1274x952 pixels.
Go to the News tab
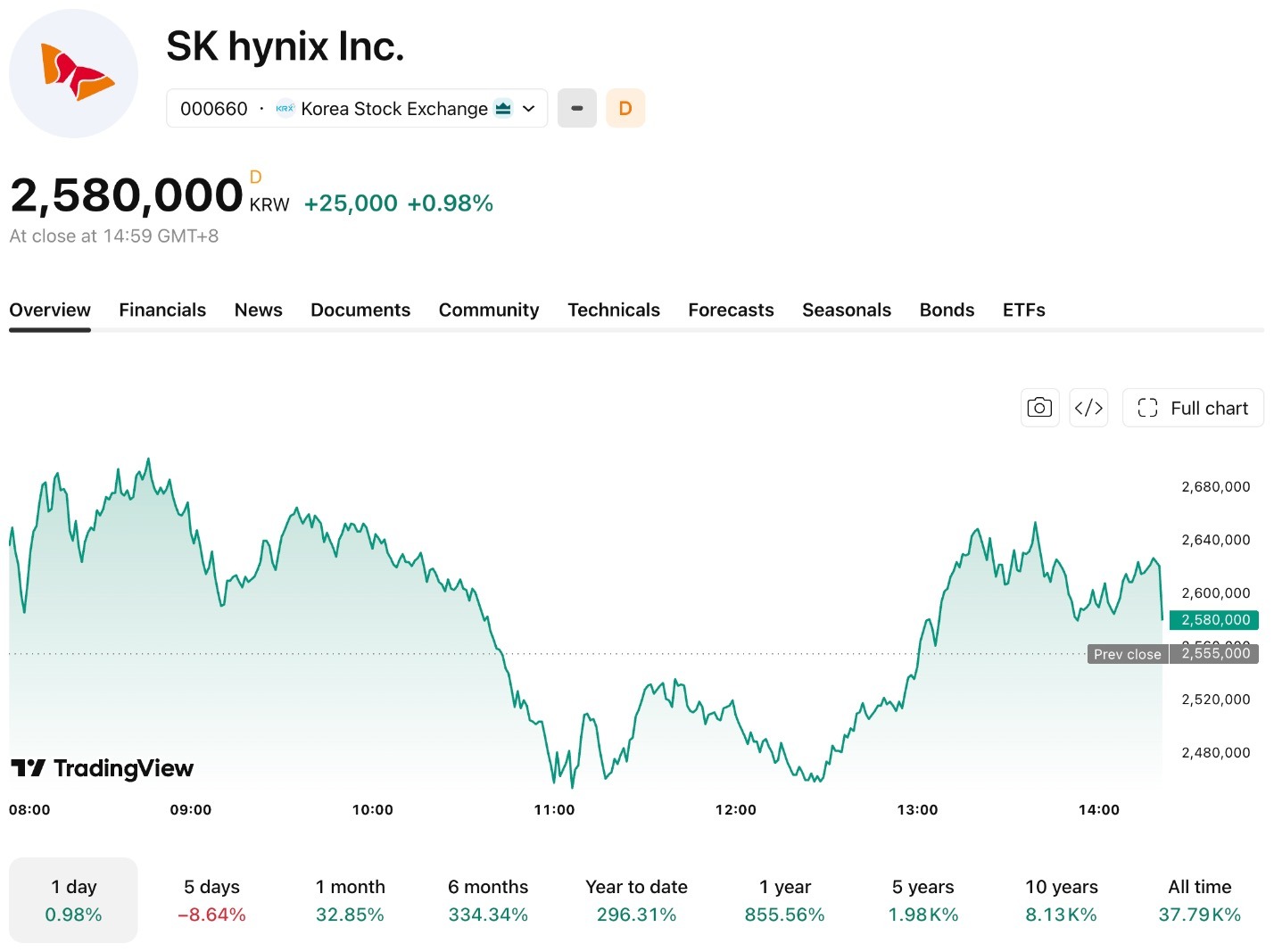point(259,310)
